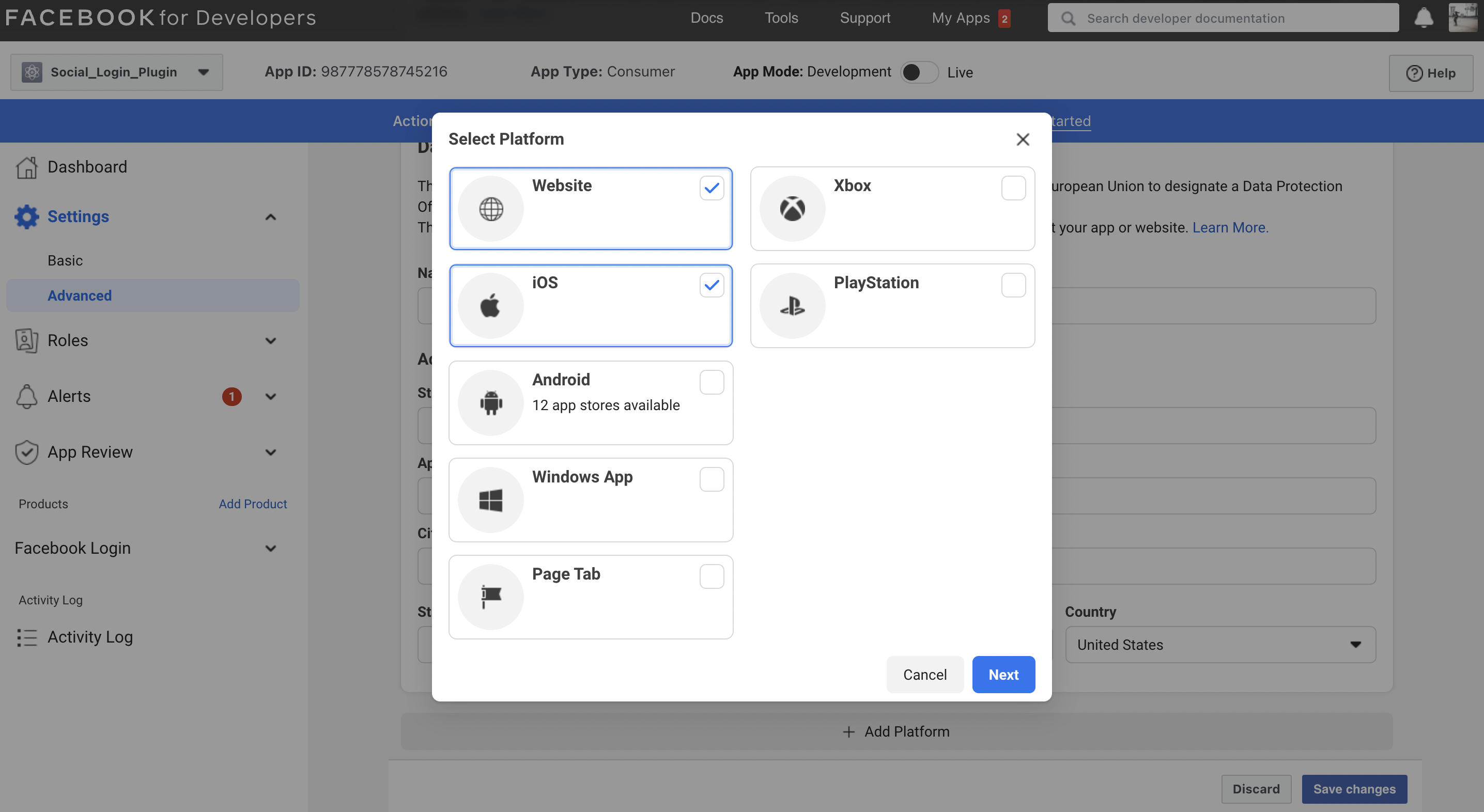The image size is (1484, 812).
Task: Click the Social_Login_Plugin app icon
Action: click(32, 72)
